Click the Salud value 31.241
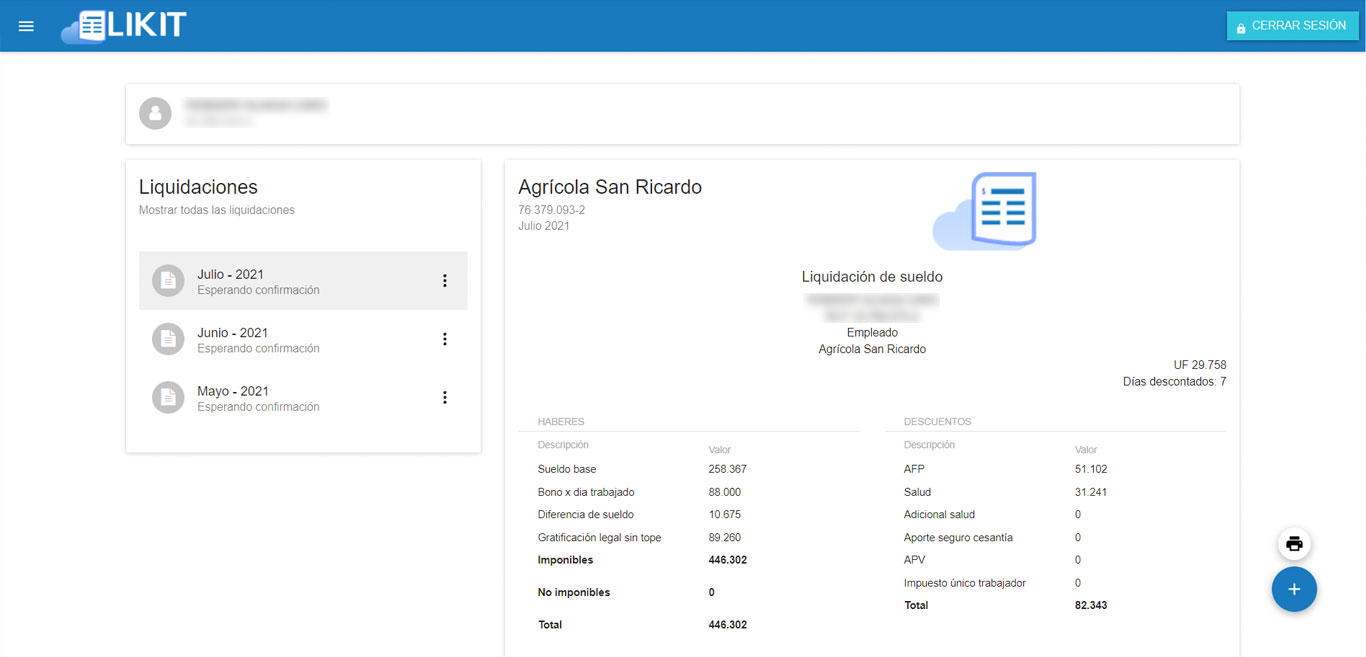This screenshot has width=1366, height=657. point(1091,492)
